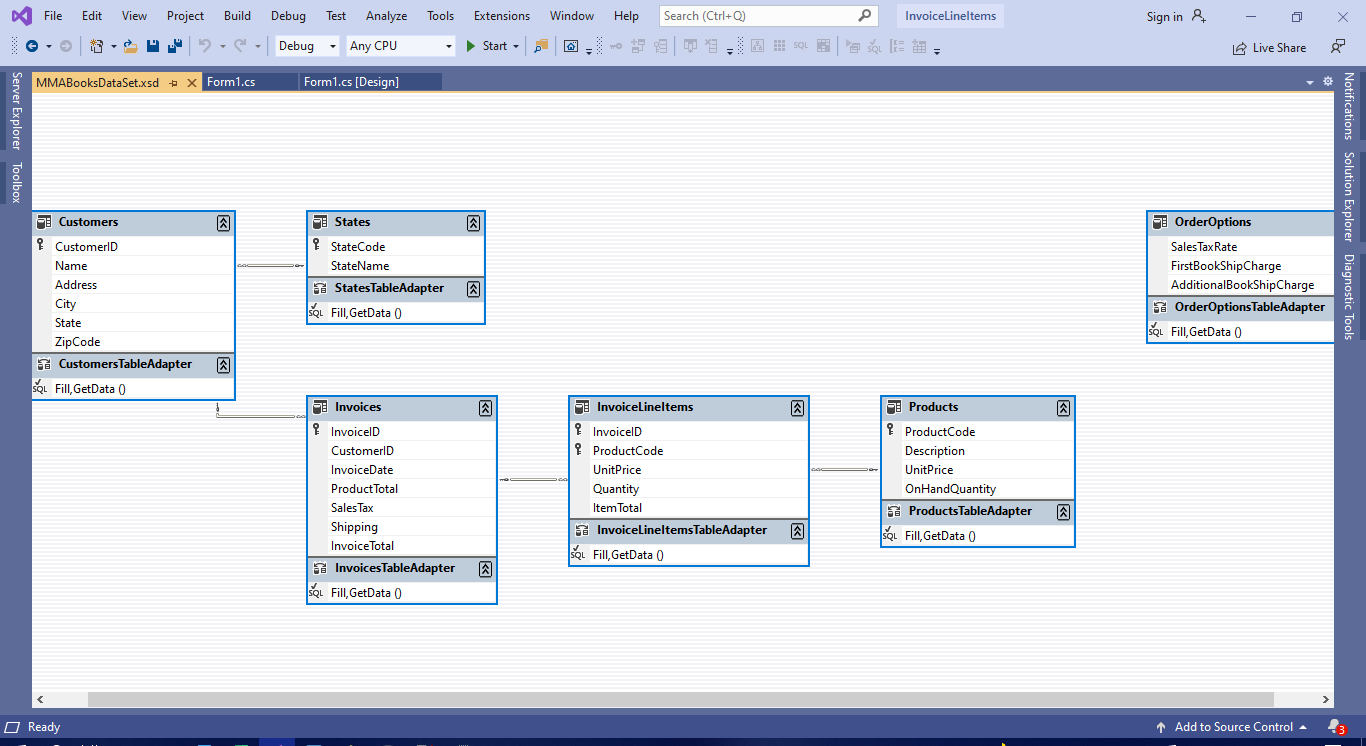
Task: Click the Visual Studio logo icon
Action: (x=21, y=16)
